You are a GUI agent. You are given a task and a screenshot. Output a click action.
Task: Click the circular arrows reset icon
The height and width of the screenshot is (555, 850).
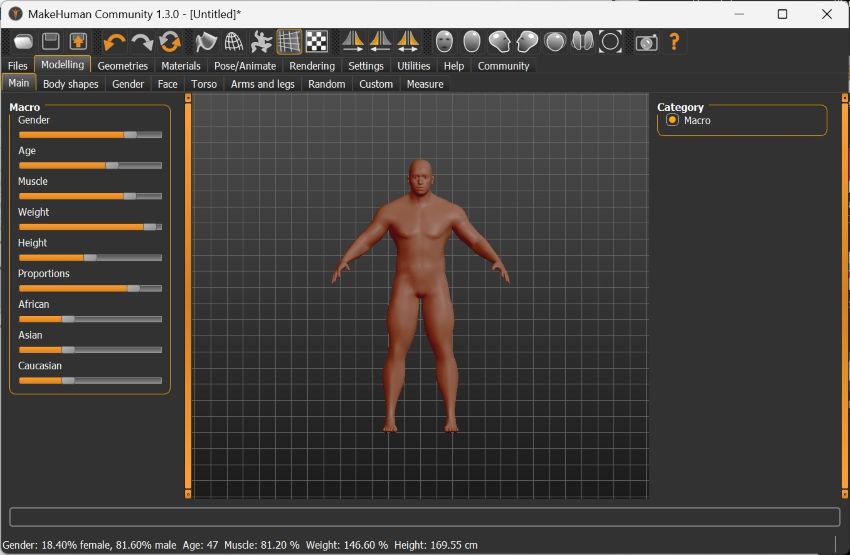[170, 42]
